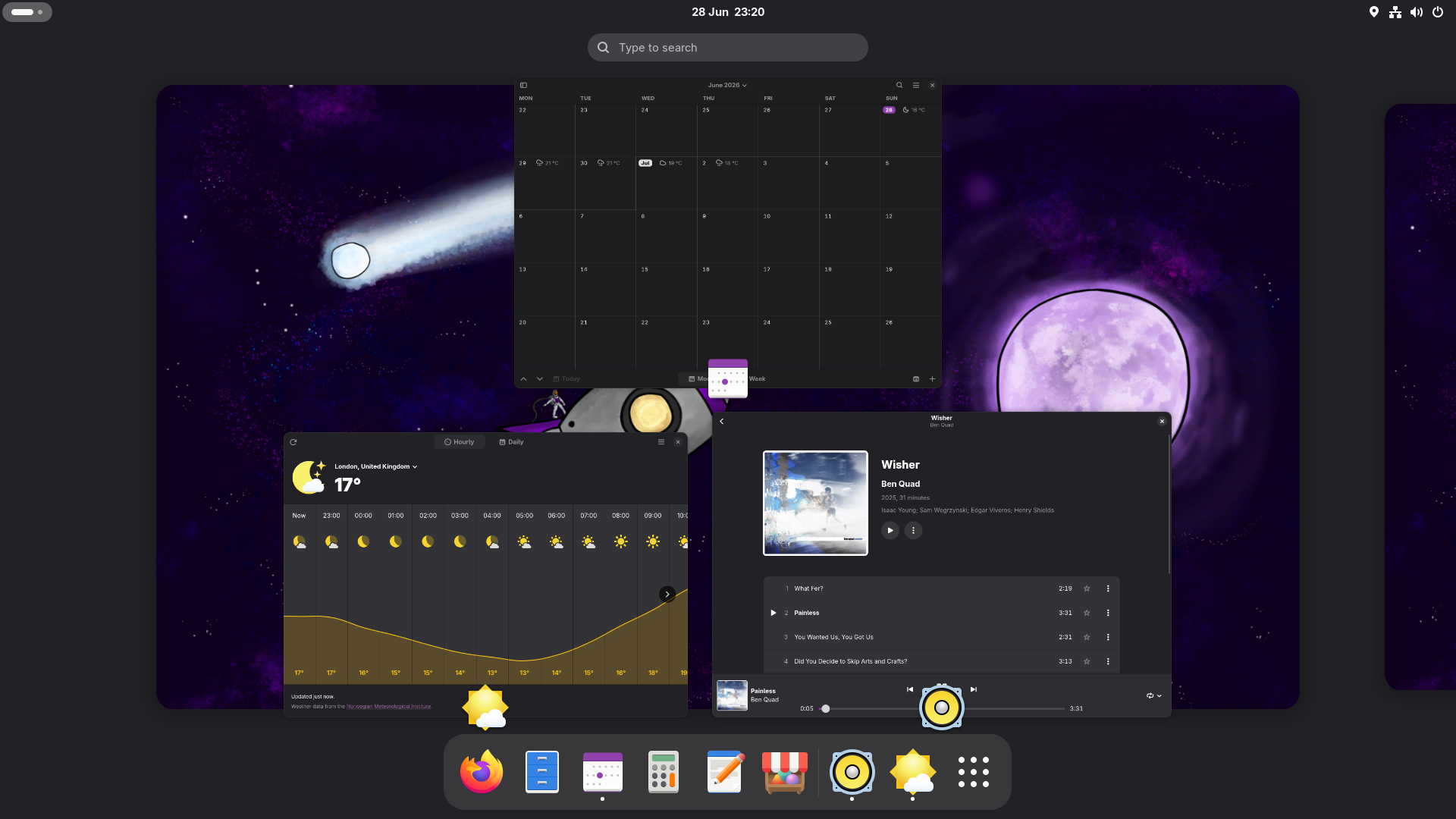This screenshot has width=1456, height=819.
Task: Click the Today button in Calendar
Action: (x=566, y=378)
